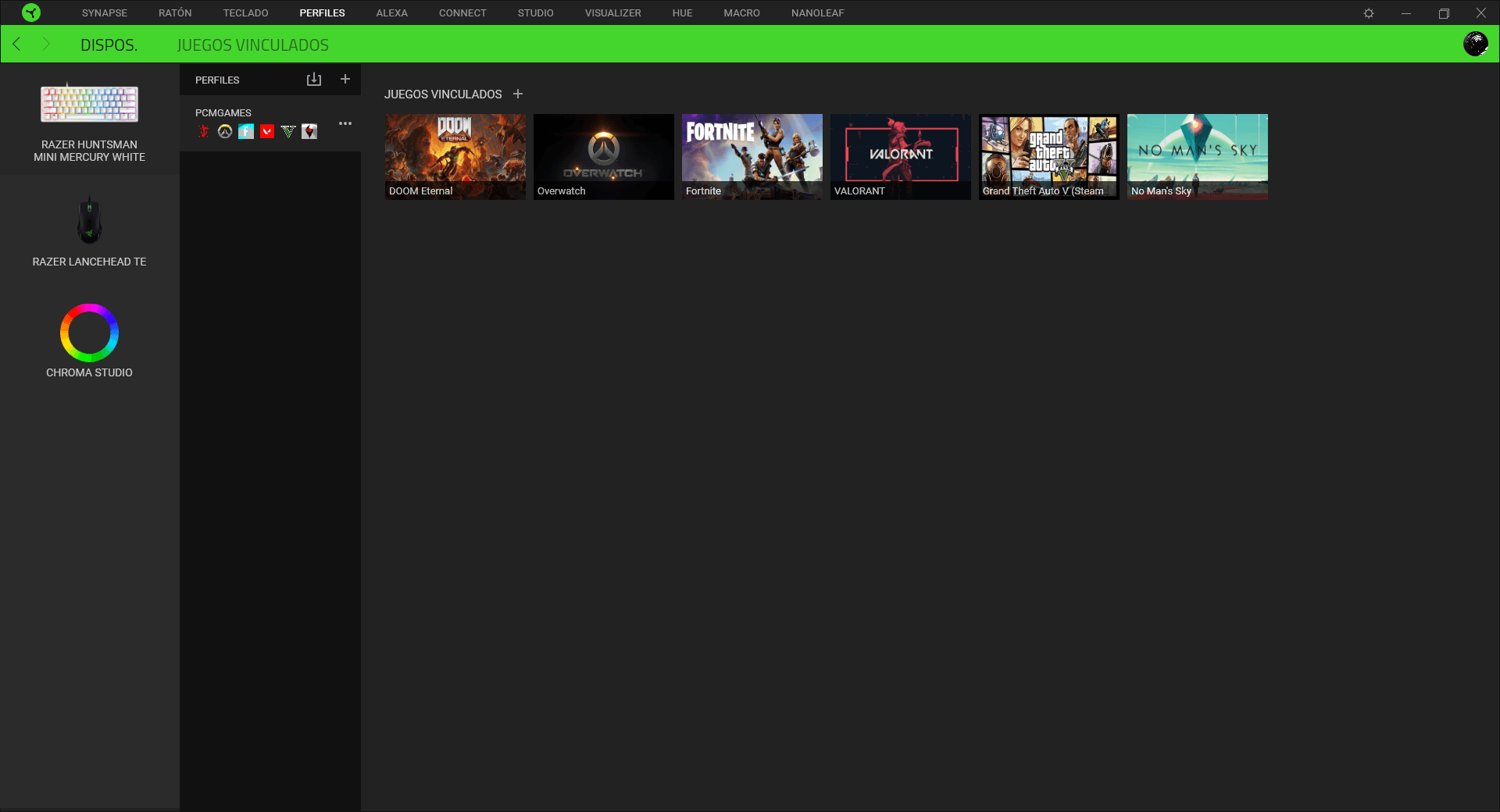
Task: Open the ALEXA tab
Action: click(x=391, y=13)
